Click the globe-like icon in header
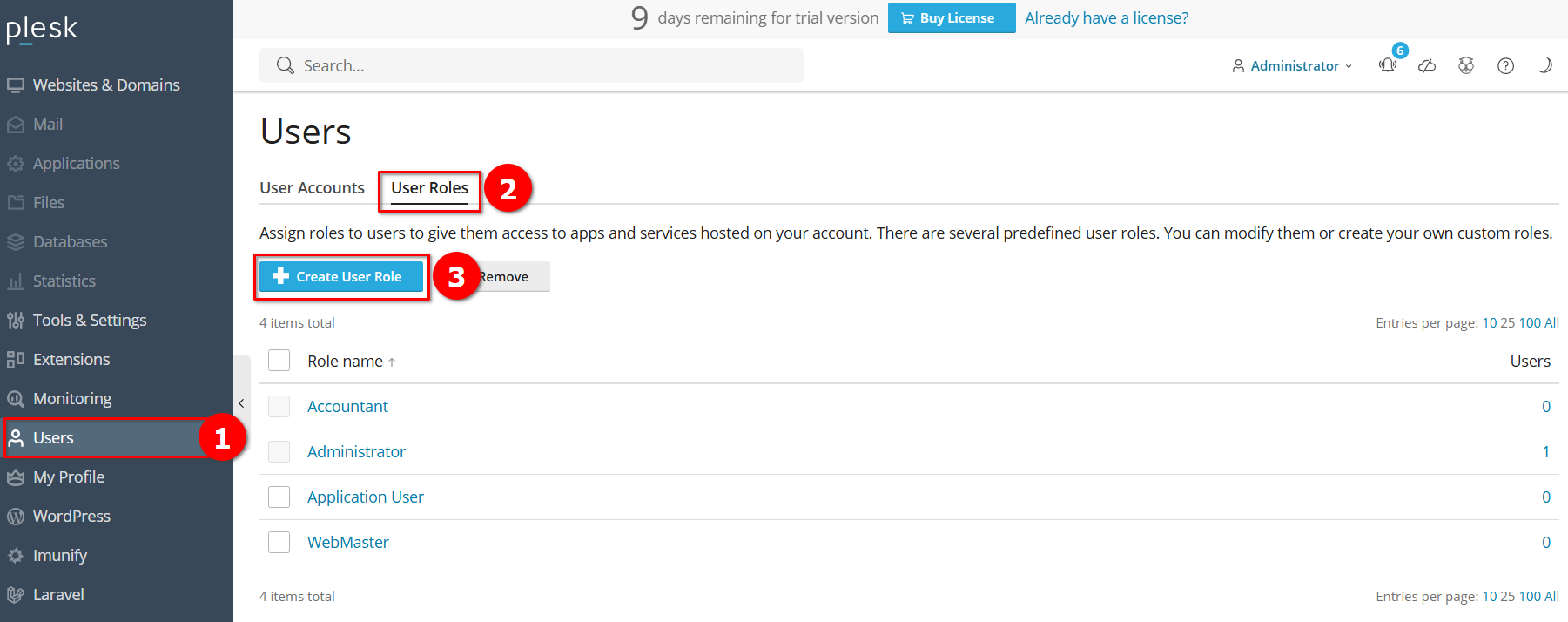The image size is (1568, 622). coord(1466,65)
